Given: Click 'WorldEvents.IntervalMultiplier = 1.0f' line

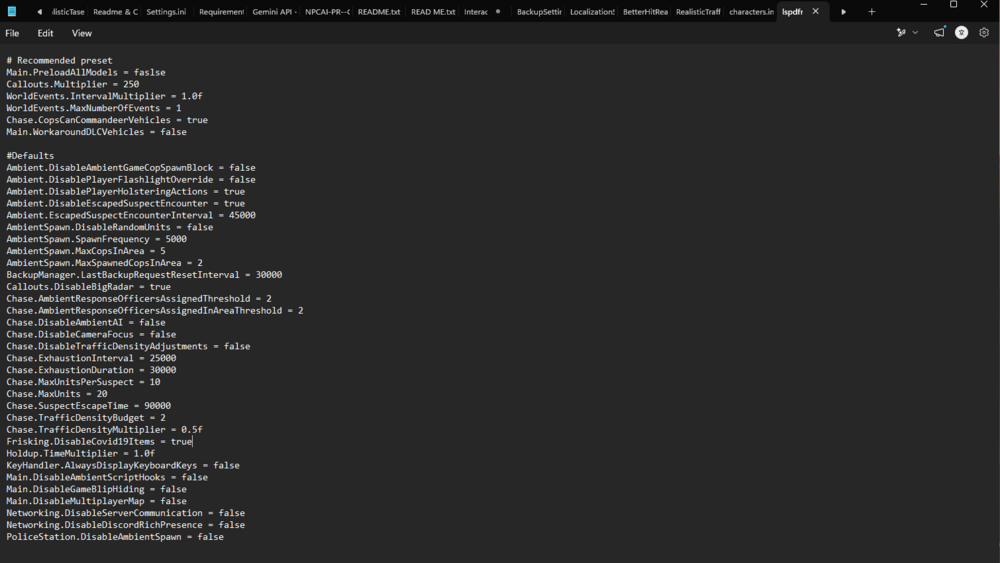Looking at the screenshot, I should (x=105, y=96).
